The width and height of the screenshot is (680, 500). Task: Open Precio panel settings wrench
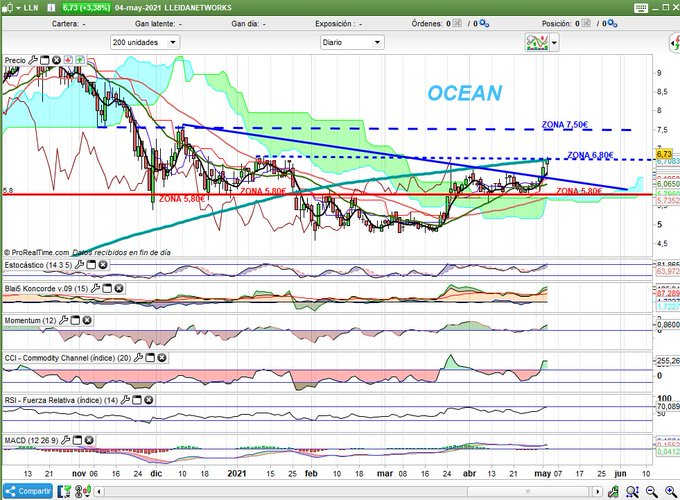(33, 60)
